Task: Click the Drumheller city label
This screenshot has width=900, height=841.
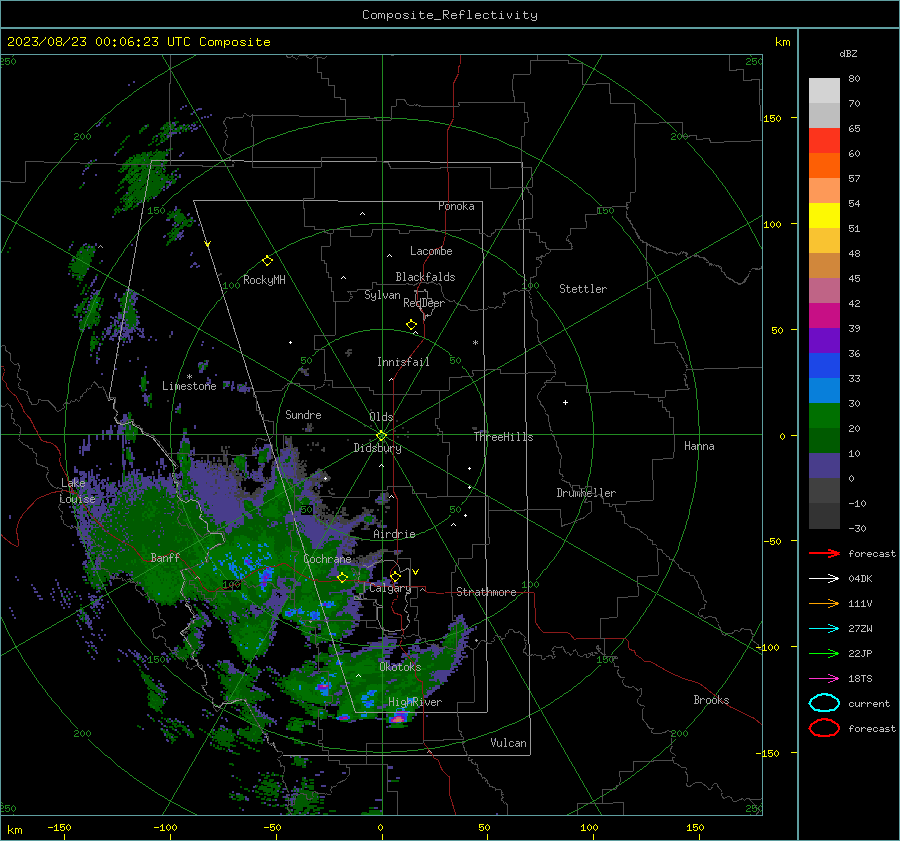Action: pyautogui.click(x=586, y=493)
